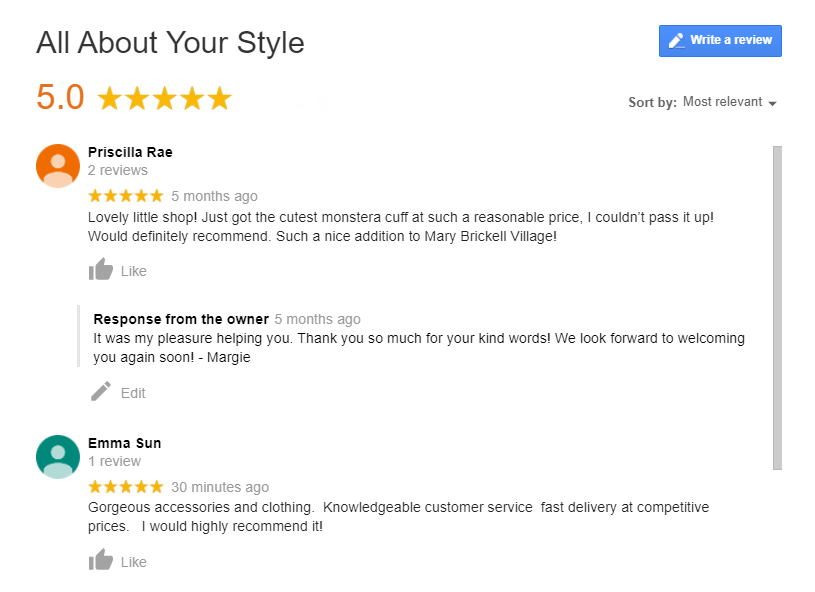The height and width of the screenshot is (592, 815).
Task: Click Edit text under the owner response
Action: click(x=133, y=393)
